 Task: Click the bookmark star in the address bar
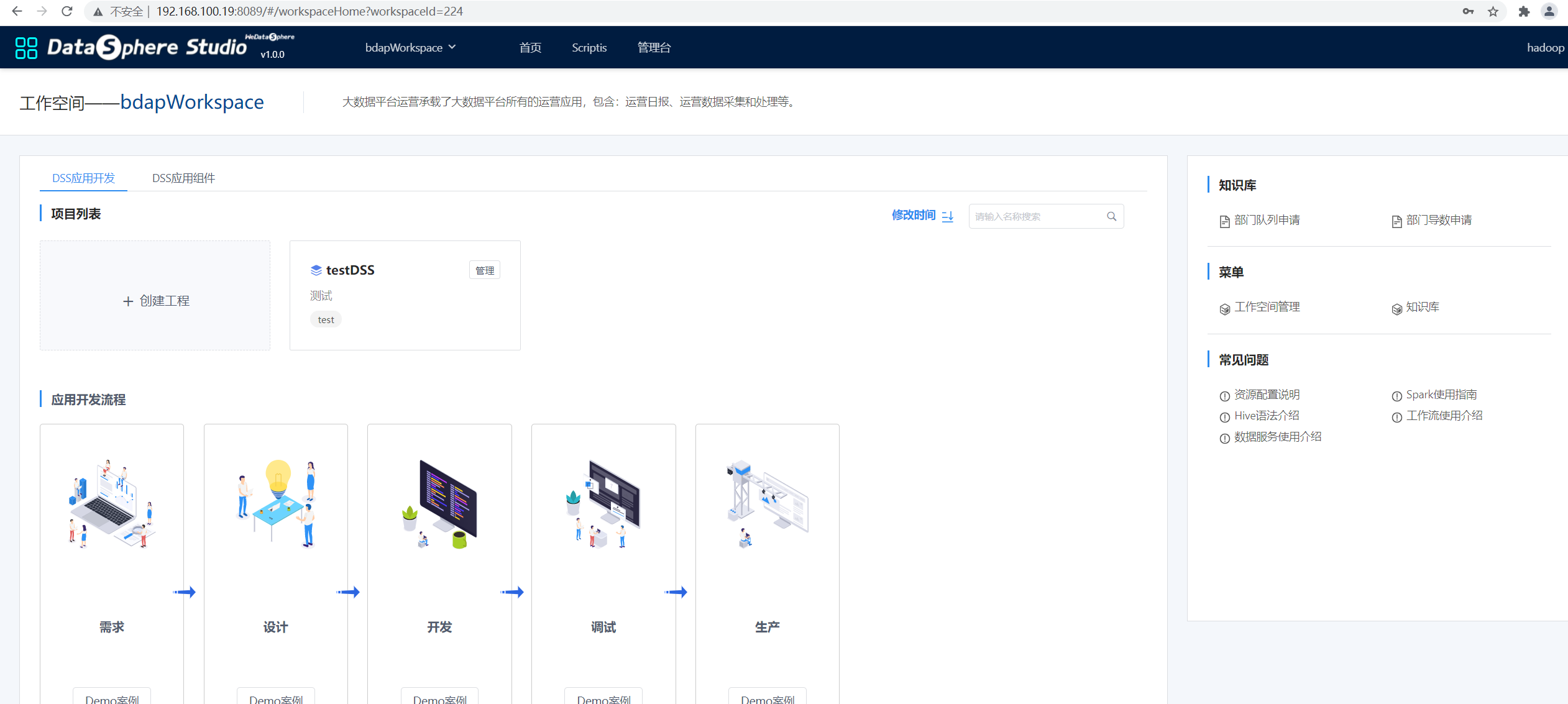[x=1494, y=11]
